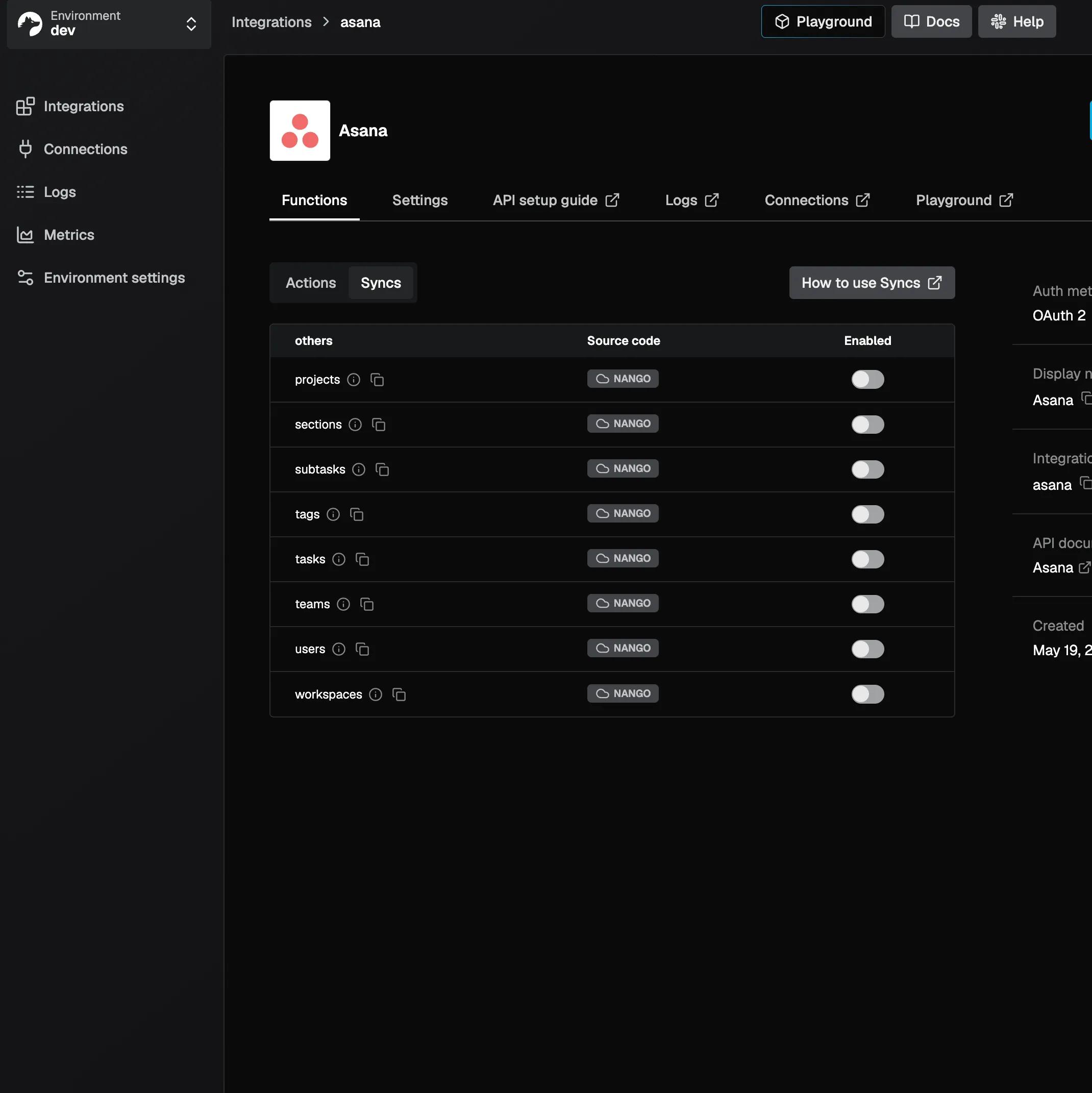Image resolution: width=1092 pixels, height=1093 pixels.
Task: Enable the teams sync toggle
Action: [x=867, y=604]
